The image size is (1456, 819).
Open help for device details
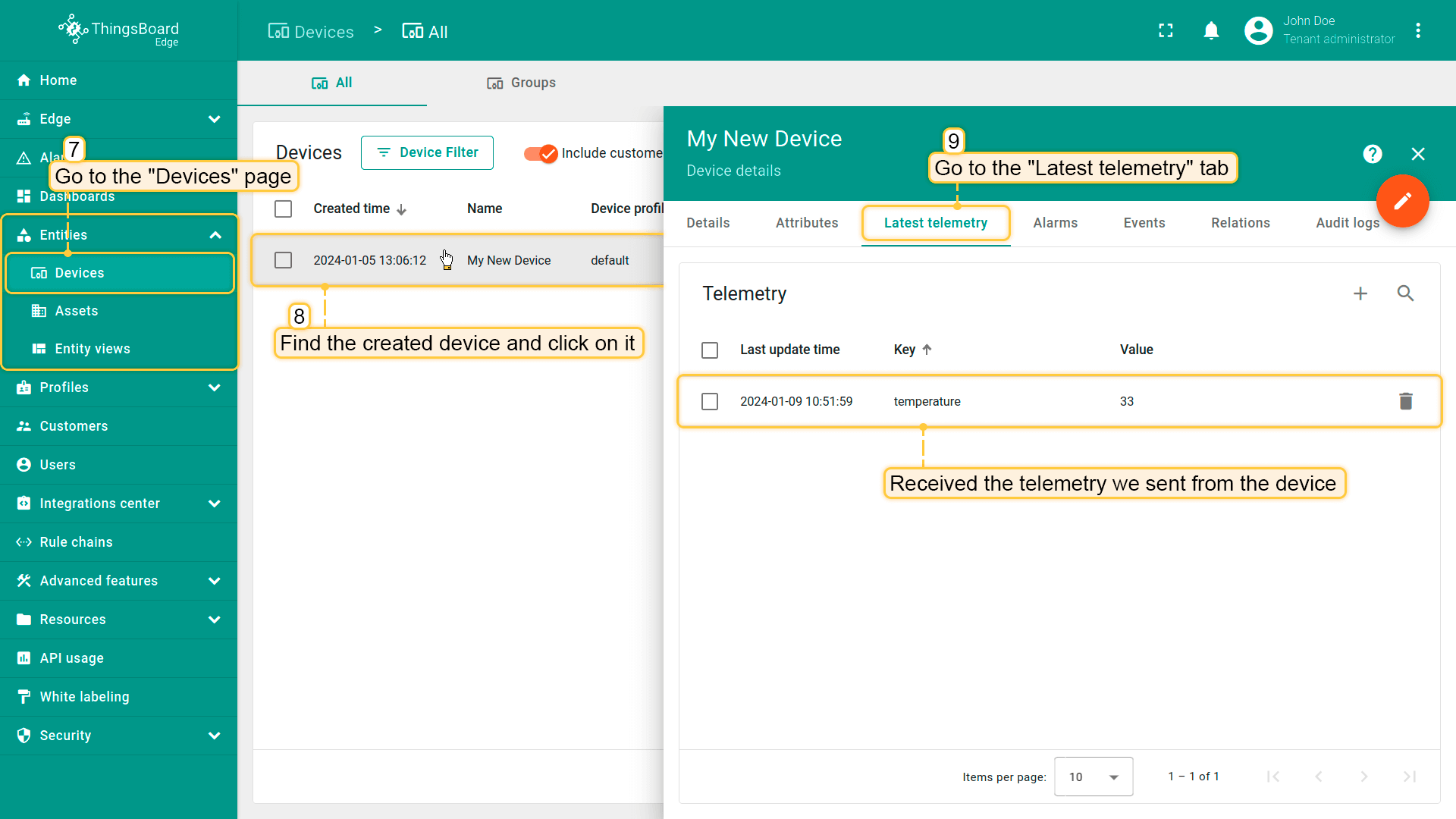[1372, 154]
